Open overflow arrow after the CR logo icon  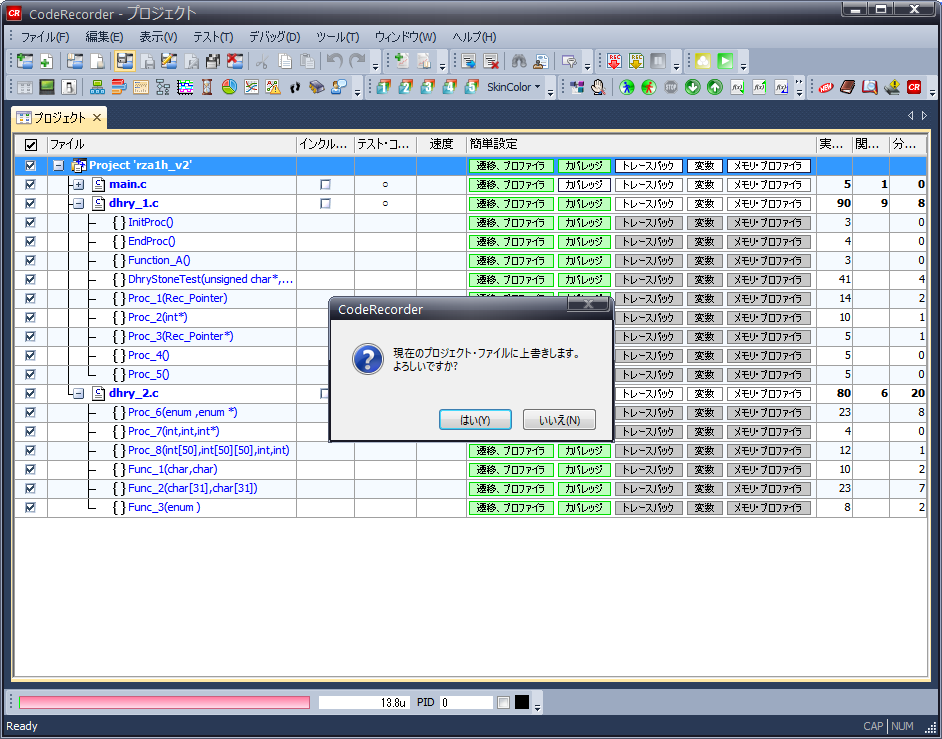pos(932,89)
